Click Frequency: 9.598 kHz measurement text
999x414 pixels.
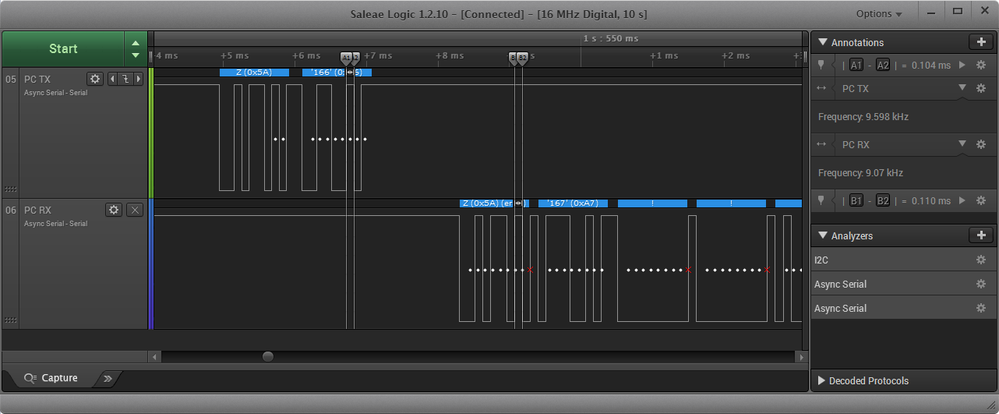click(863, 117)
